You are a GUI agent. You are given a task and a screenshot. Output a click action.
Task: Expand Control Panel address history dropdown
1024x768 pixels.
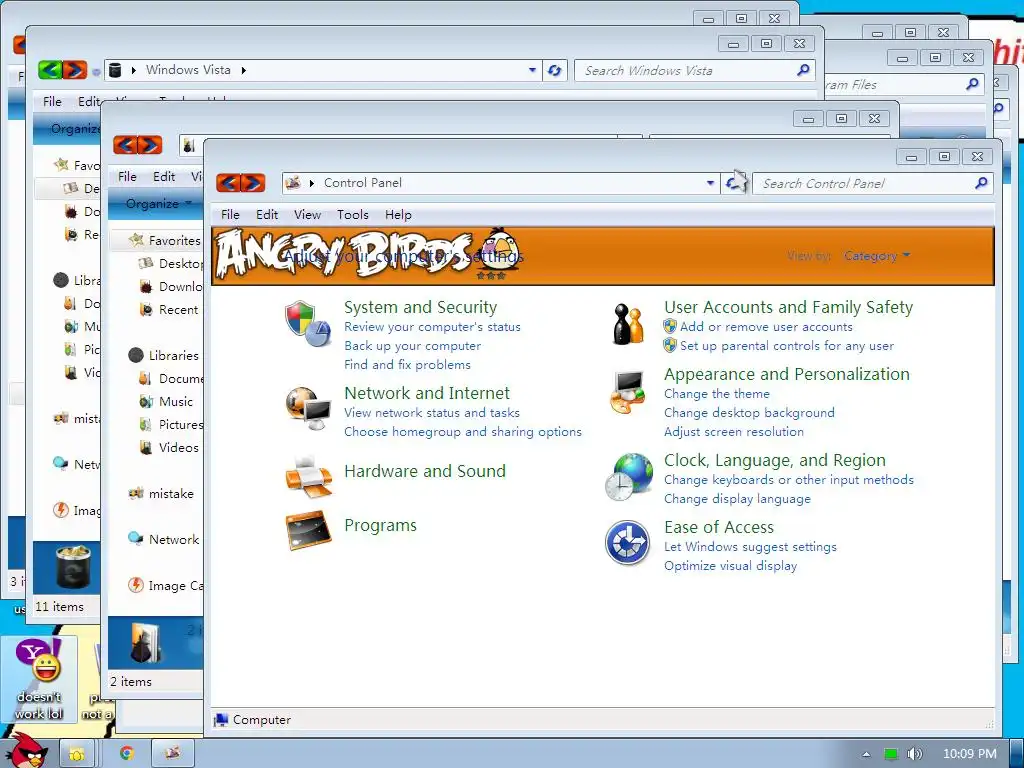(x=710, y=184)
